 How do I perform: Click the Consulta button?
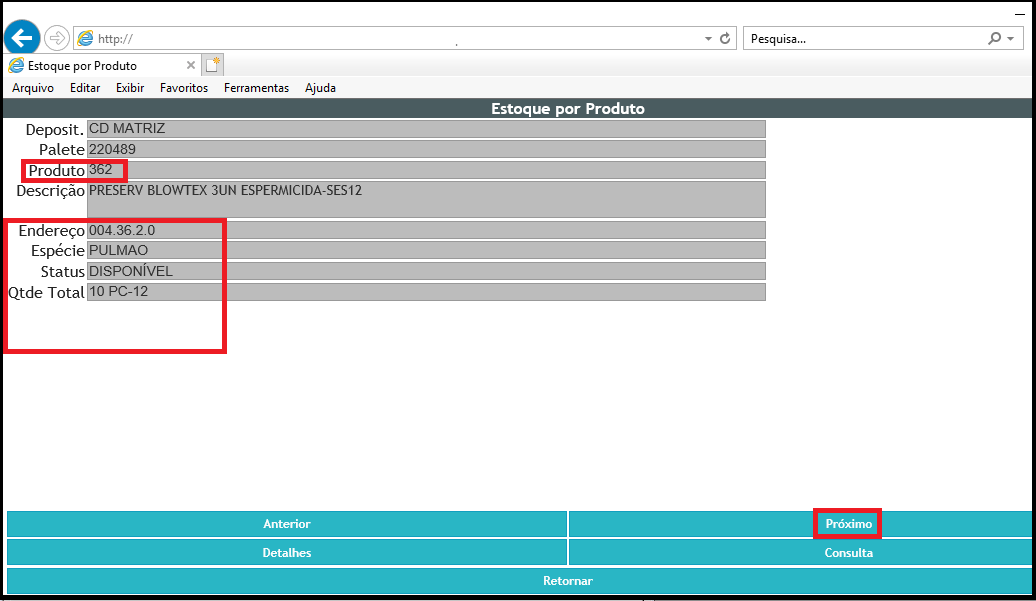[801, 553]
